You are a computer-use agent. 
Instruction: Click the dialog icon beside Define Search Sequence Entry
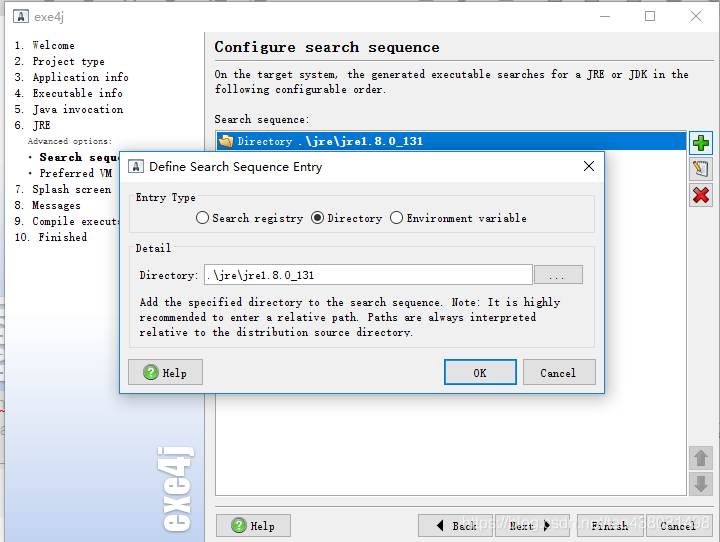click(x=135, y=166)
